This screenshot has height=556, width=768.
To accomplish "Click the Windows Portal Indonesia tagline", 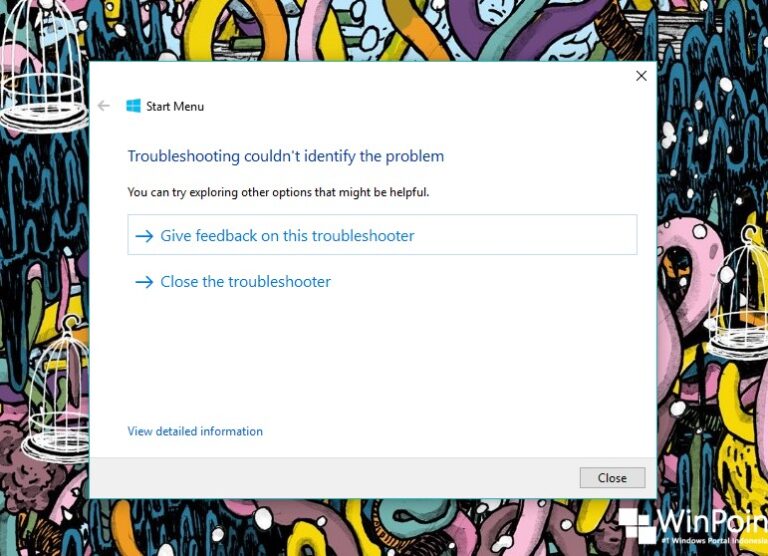I will (715, 540).
